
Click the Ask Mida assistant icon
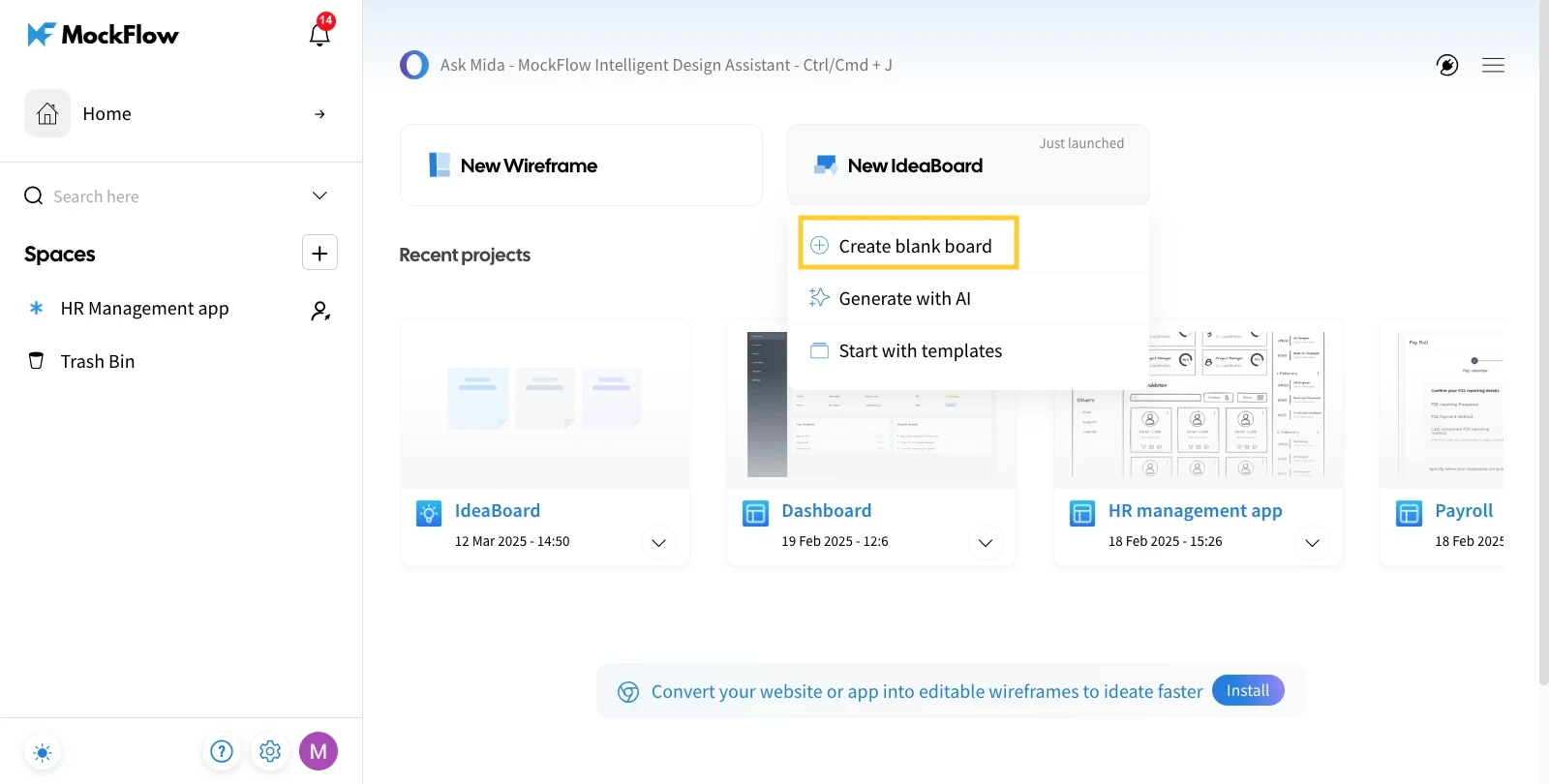414,65
